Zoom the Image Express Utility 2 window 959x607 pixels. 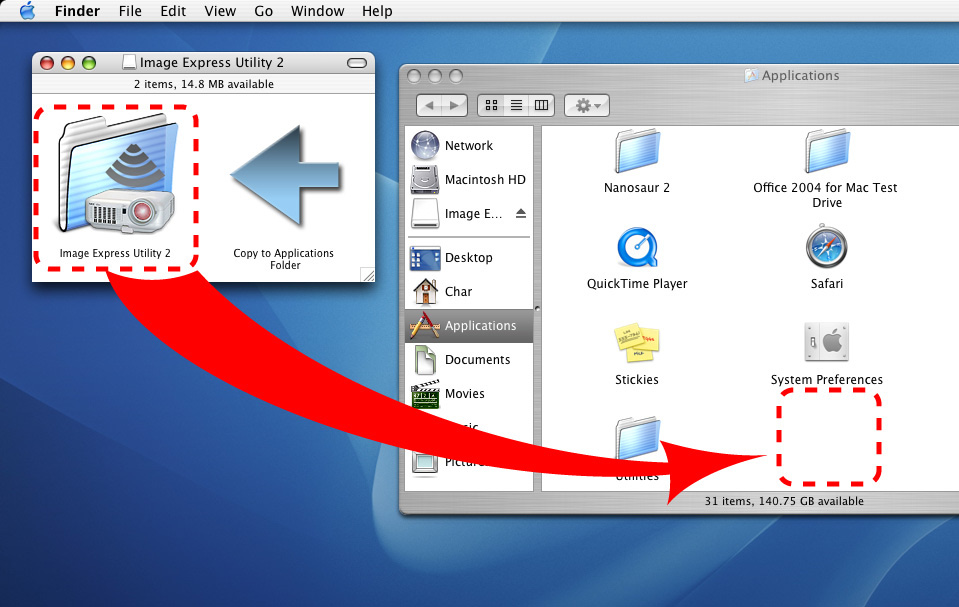point(89,62)
